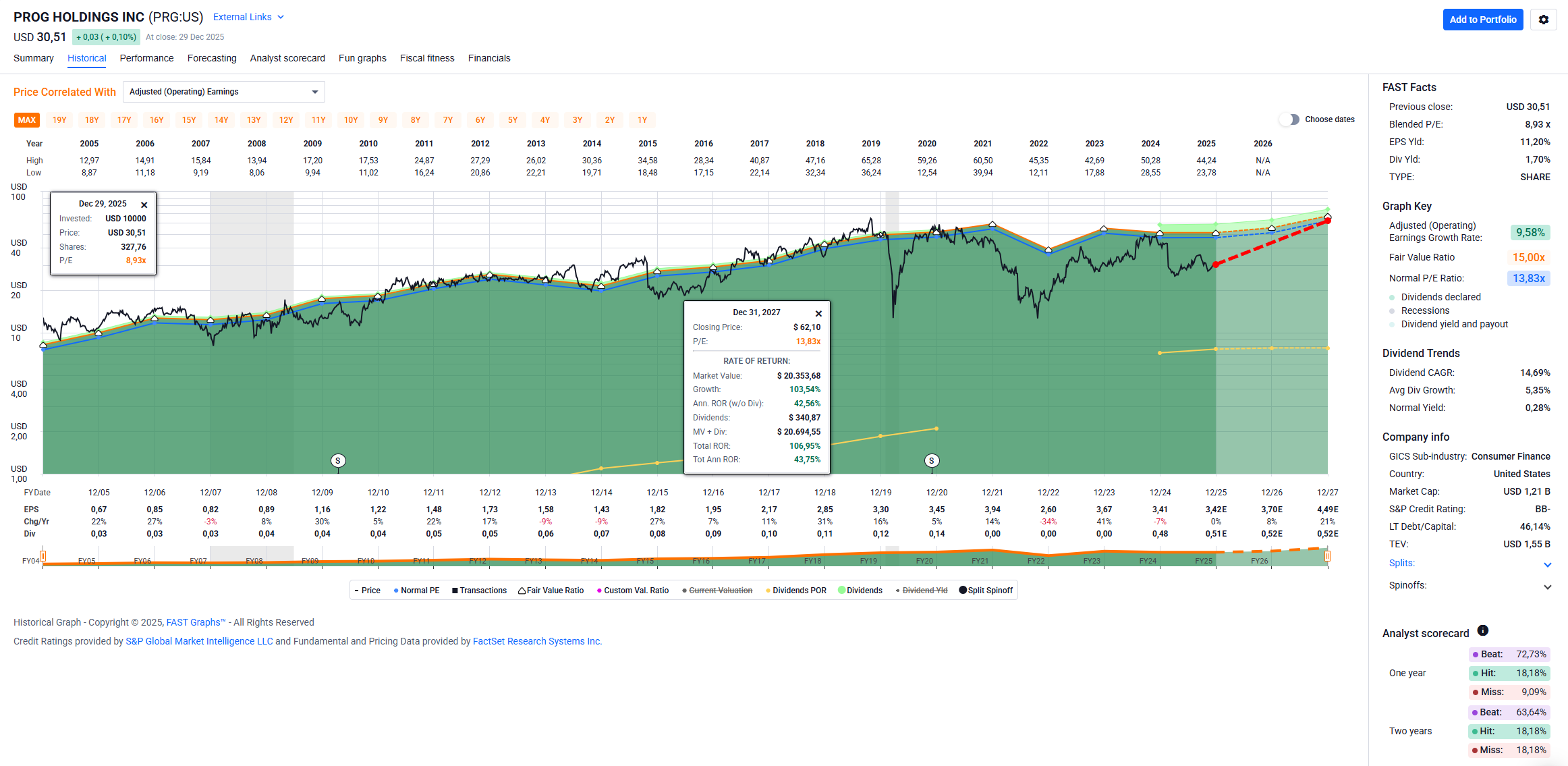Open the Adjusted (Operating) Earnings dropdown
Viewport: 1568px width, 766px height.
pos(223,92)
